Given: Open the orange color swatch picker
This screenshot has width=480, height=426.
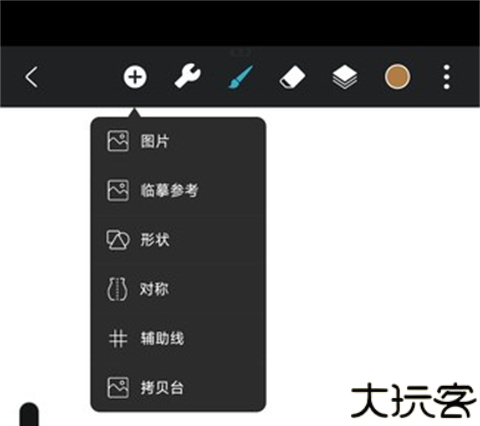Looking at the screenshot, I should (x=397, y=77).
